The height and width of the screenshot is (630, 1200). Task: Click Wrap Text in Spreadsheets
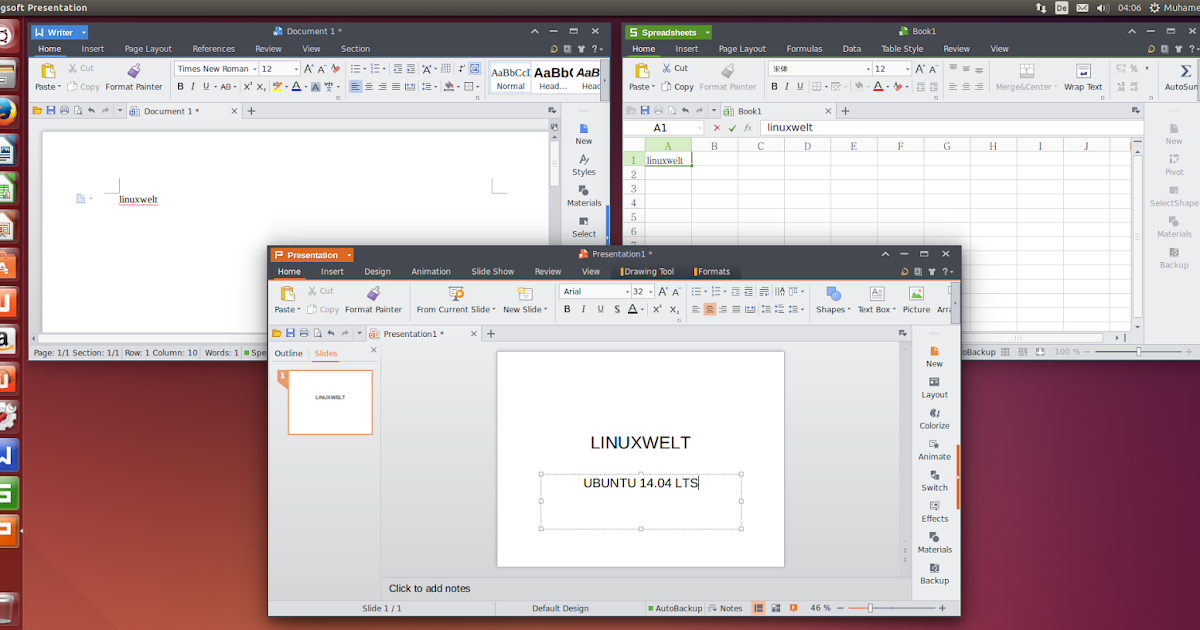pyautogui.click(x=1083, y=77)
